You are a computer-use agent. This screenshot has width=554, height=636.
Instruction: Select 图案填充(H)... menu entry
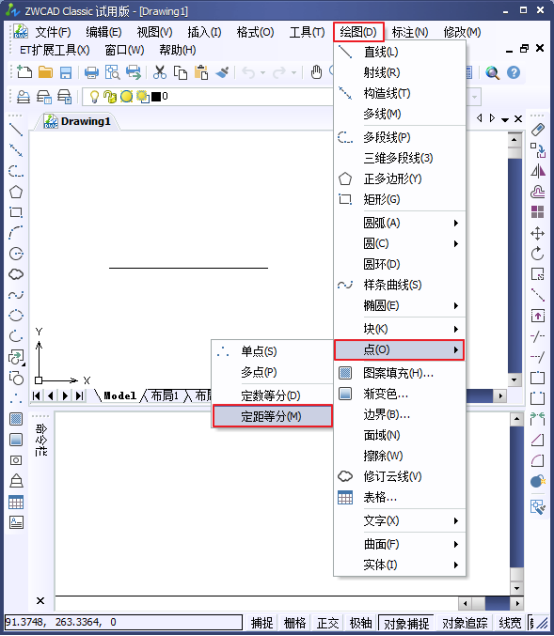point(399,373)
